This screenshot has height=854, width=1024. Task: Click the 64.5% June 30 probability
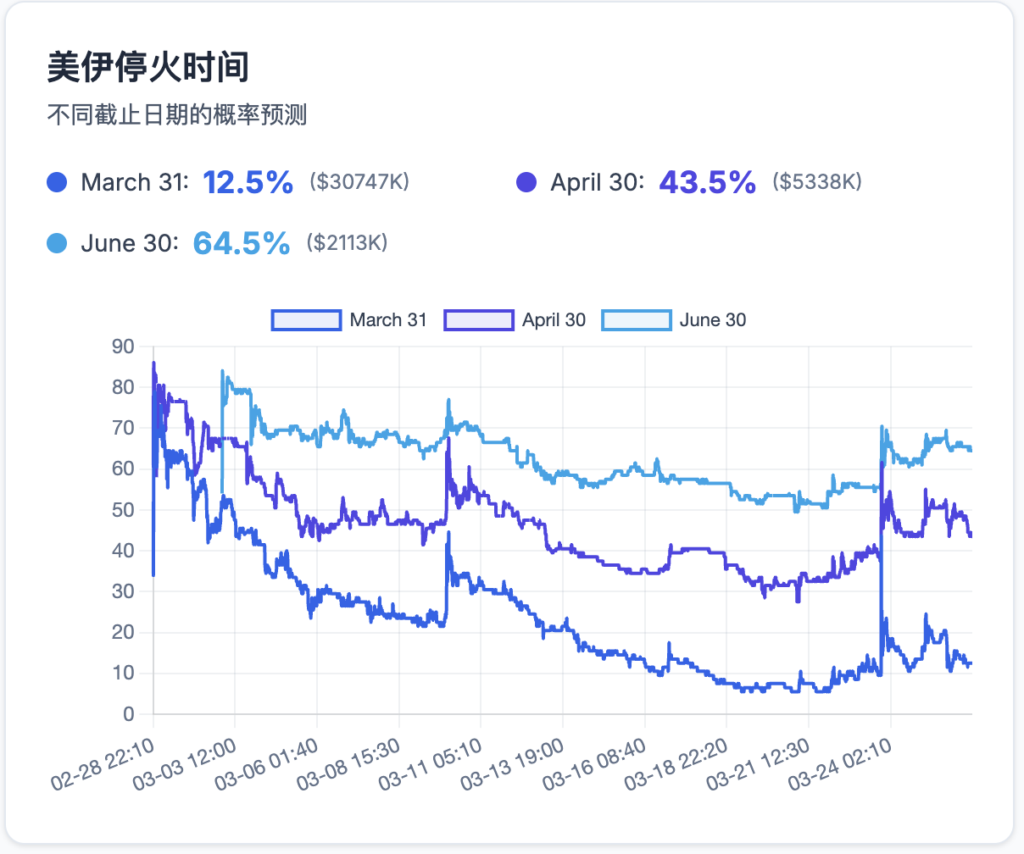[x=241, y=243]
